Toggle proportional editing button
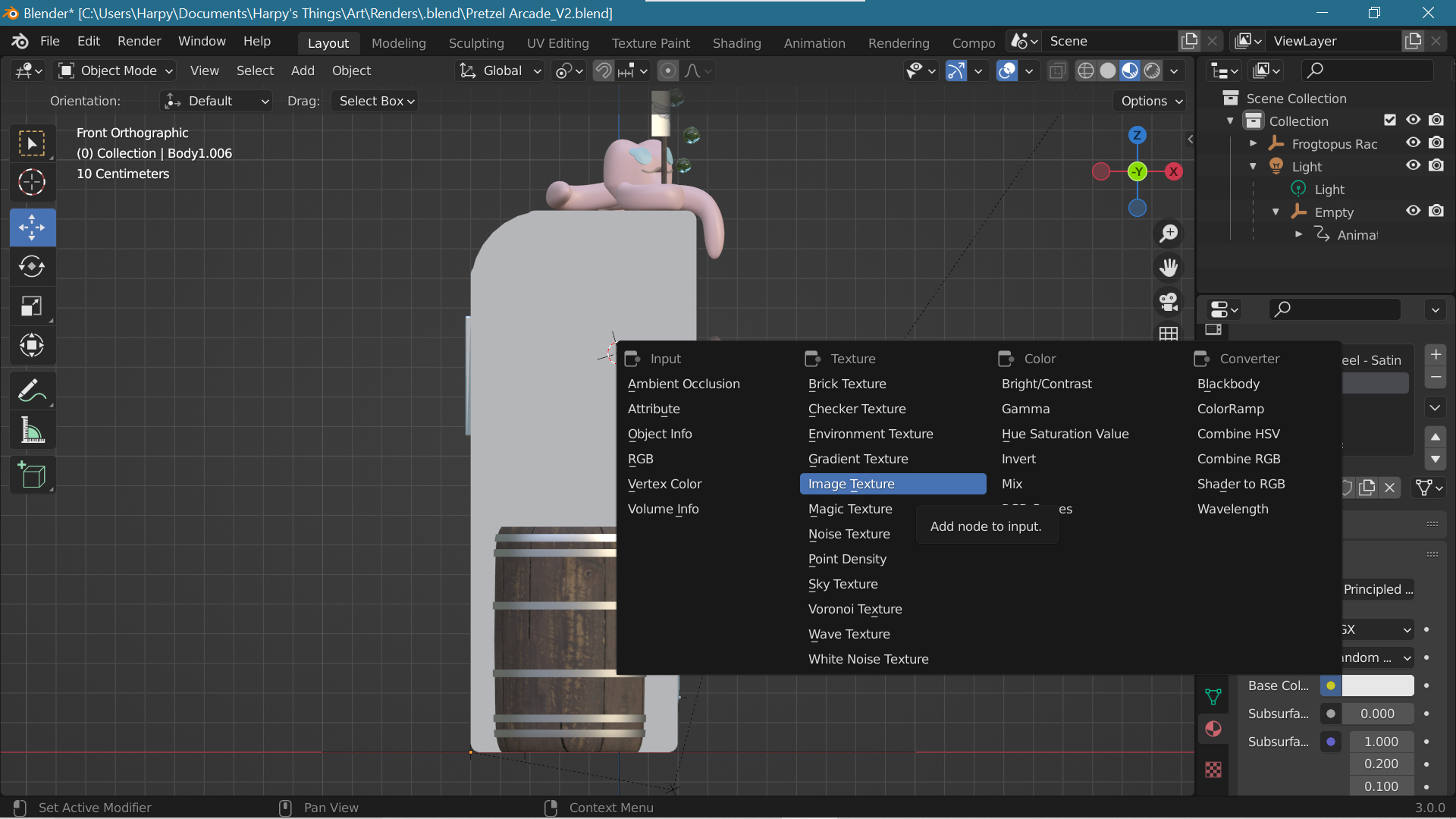 tap(667, 71)
